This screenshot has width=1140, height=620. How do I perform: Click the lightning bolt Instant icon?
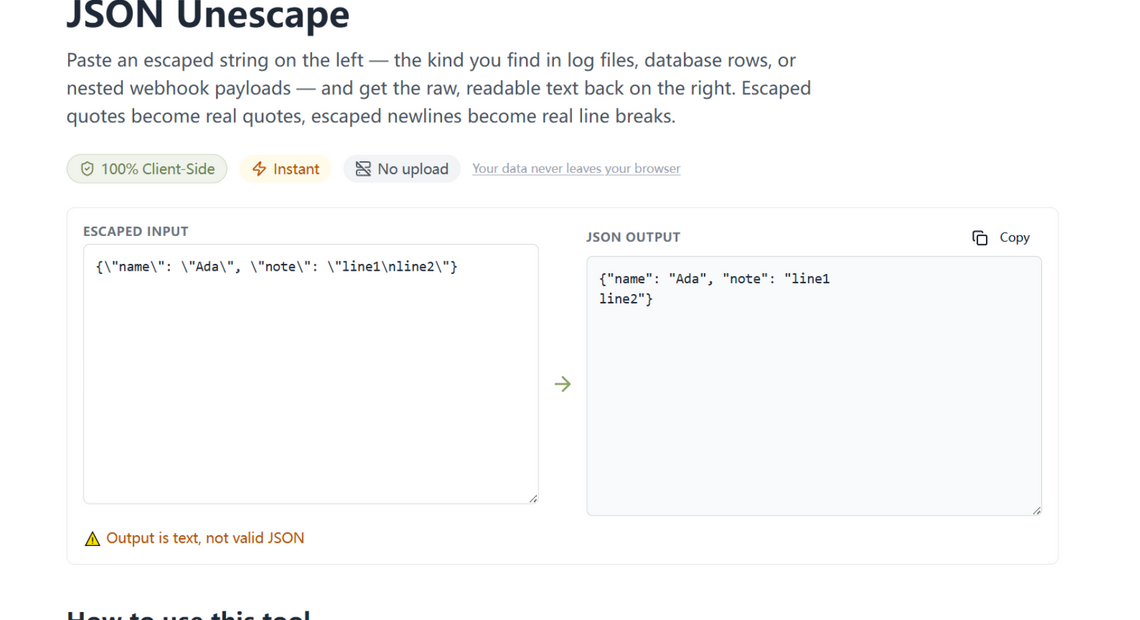[260, 169]
